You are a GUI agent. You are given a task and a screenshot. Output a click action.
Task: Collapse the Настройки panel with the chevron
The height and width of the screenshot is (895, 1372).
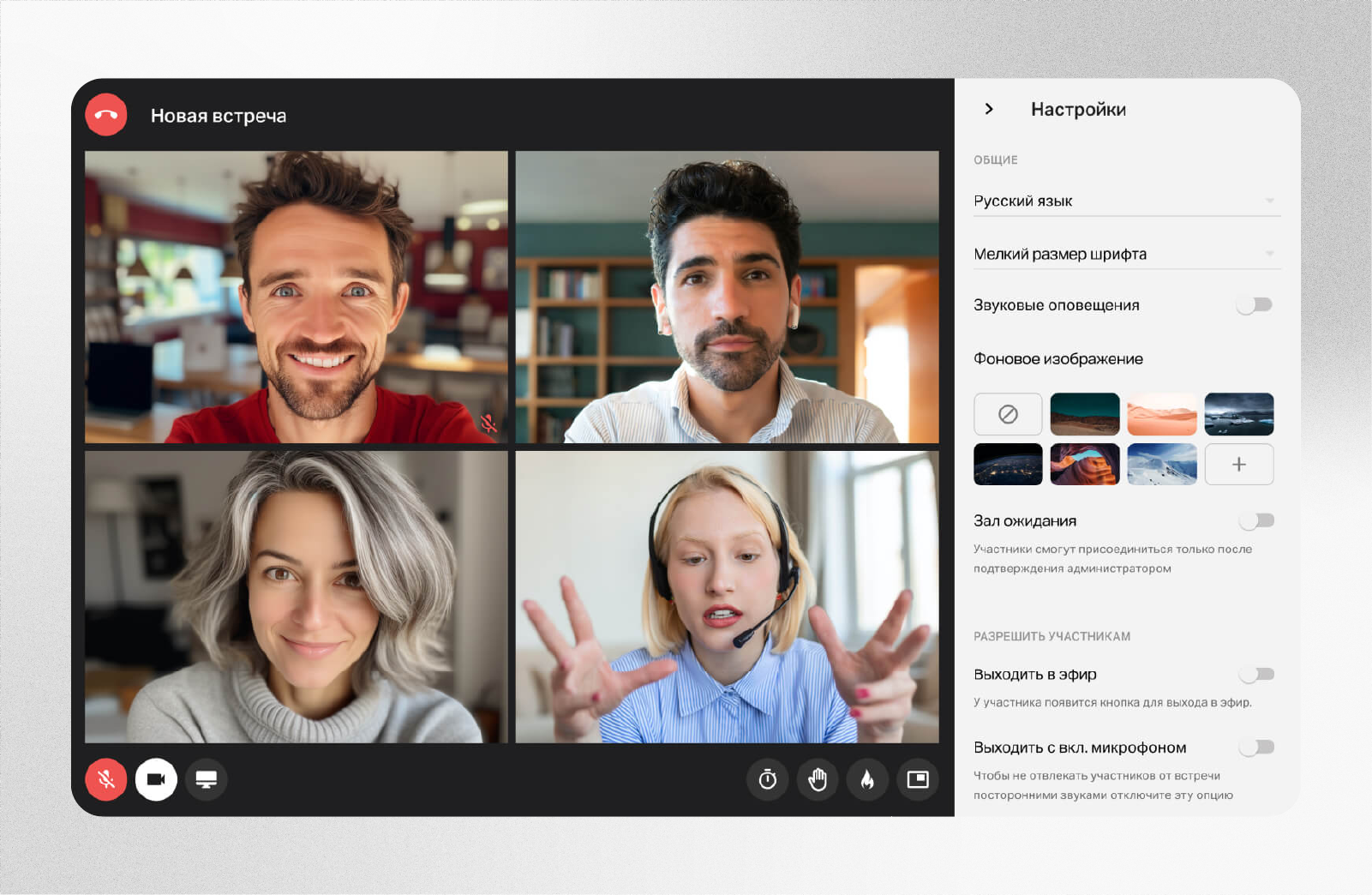989,109
